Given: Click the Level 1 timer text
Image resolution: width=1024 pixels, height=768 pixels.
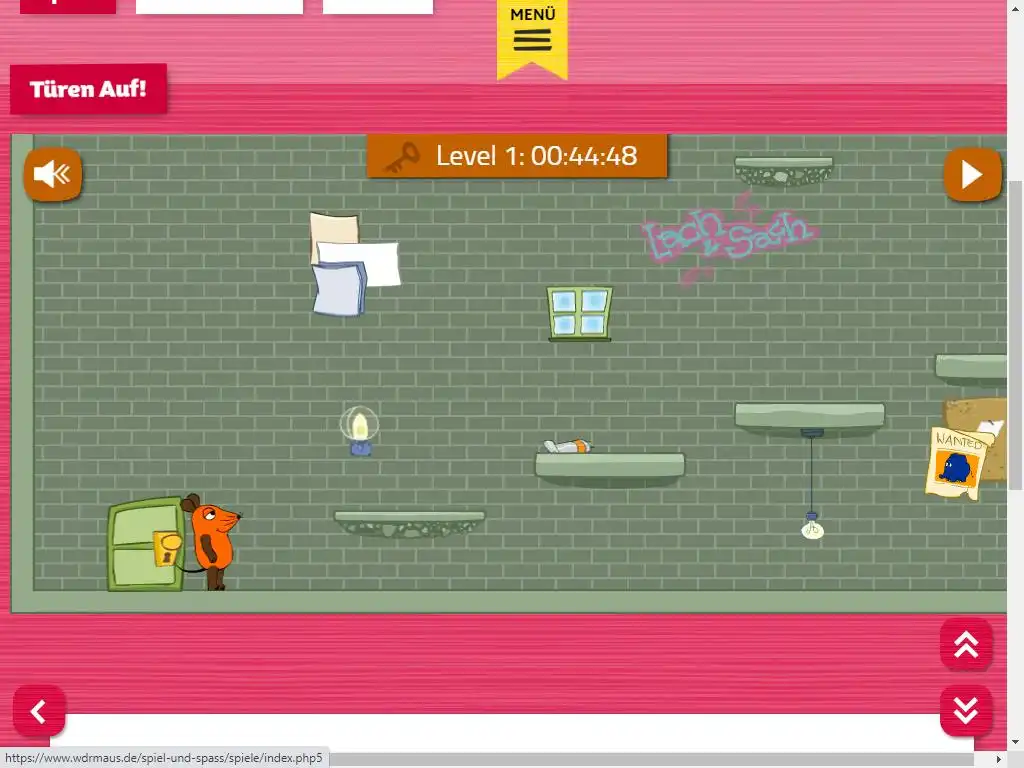Looking at the screenshot, I should [x=536, y=156].
